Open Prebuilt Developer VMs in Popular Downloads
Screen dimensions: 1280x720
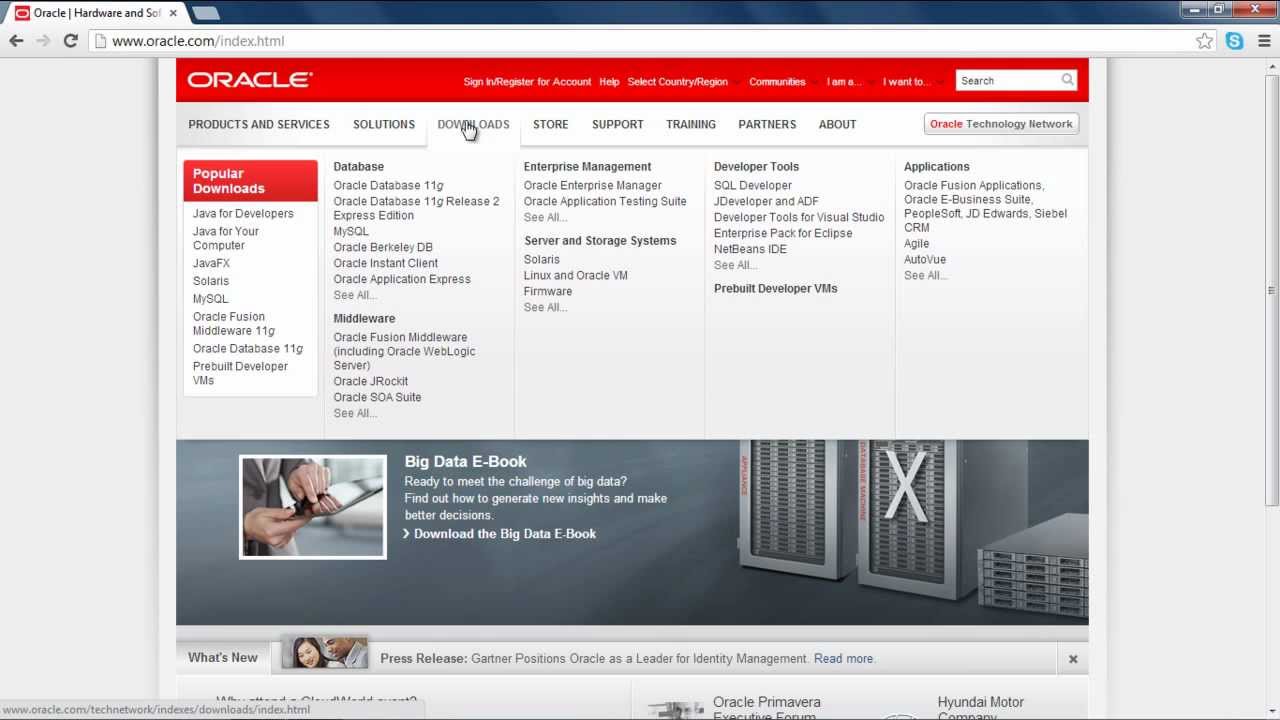tap(240, 373)
